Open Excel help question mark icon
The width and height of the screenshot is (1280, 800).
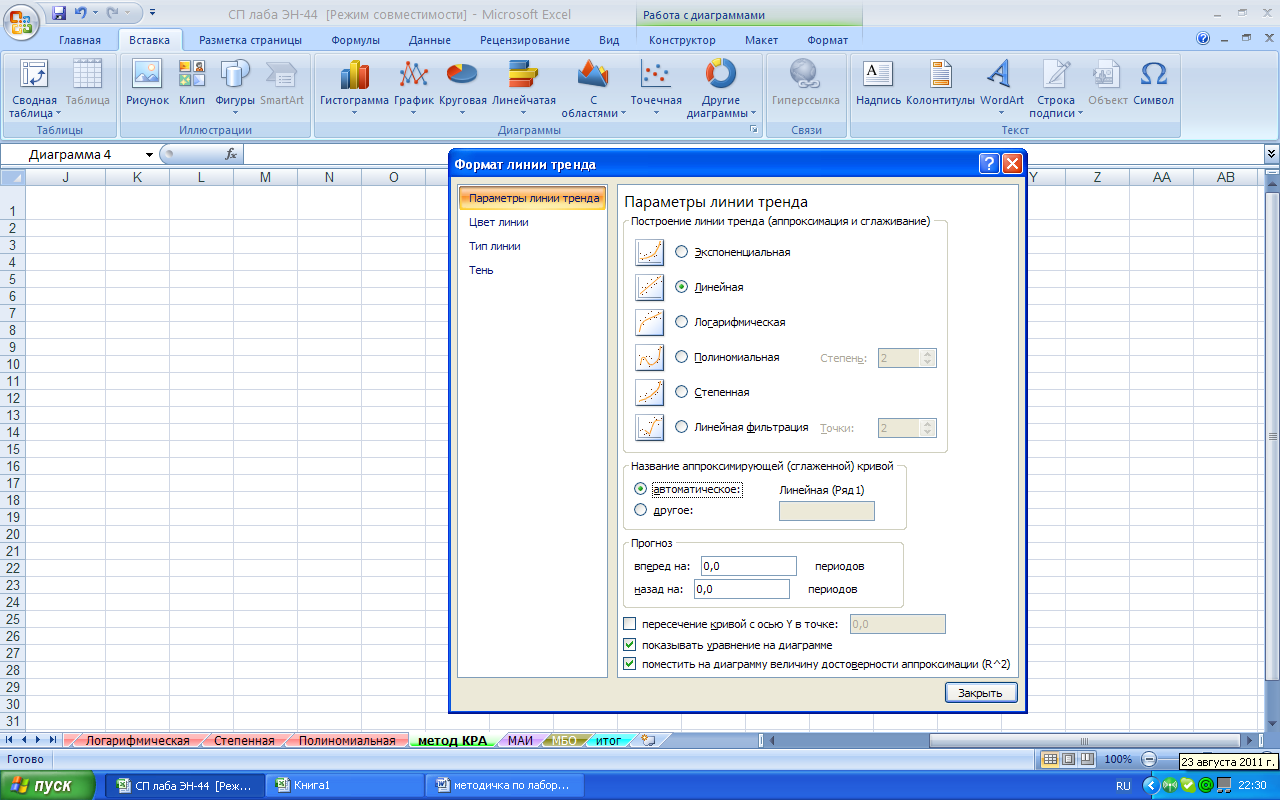pyautogui.click(x=1203, y=39)
